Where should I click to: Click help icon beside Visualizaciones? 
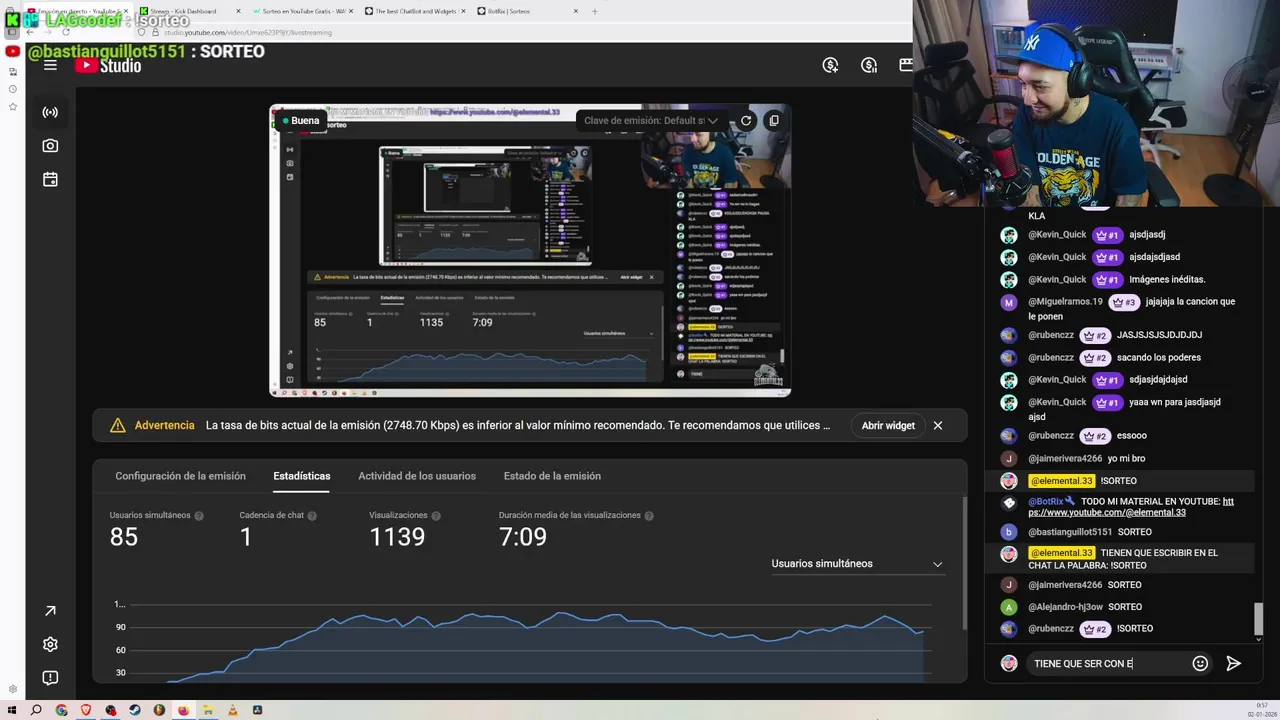(436, 516)
